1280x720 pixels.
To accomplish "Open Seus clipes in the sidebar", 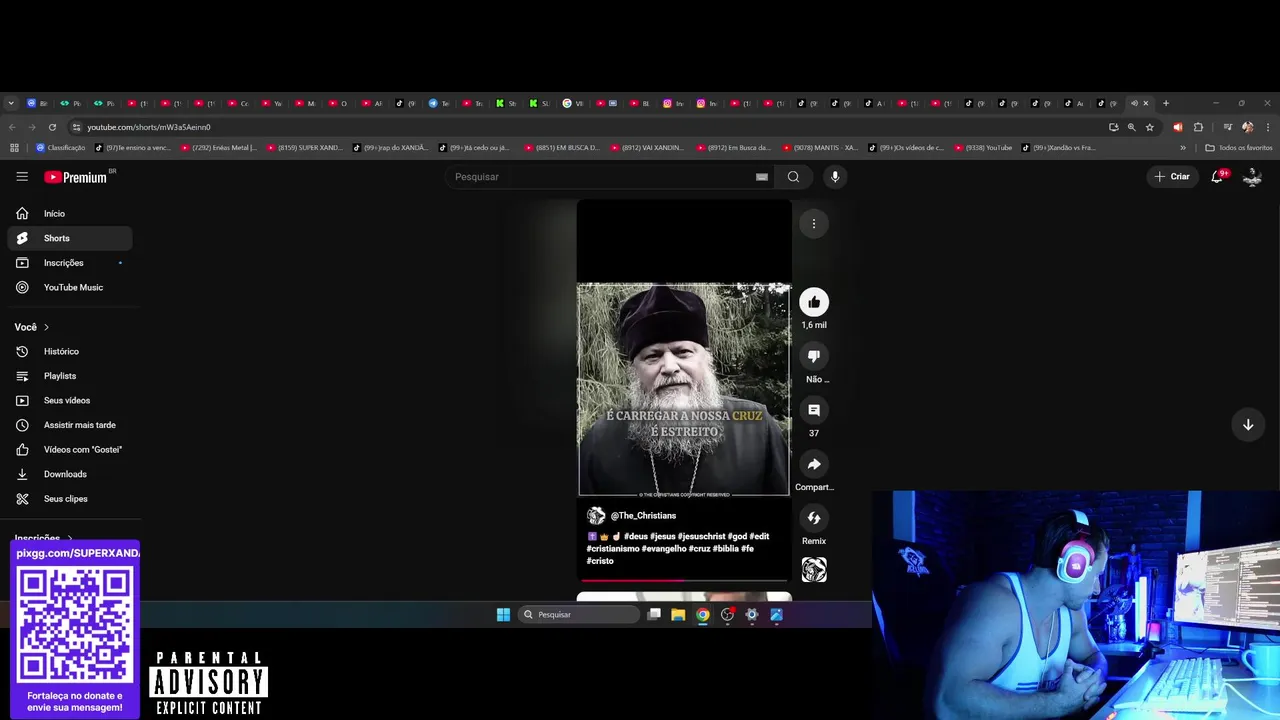I will coord(70,499).
